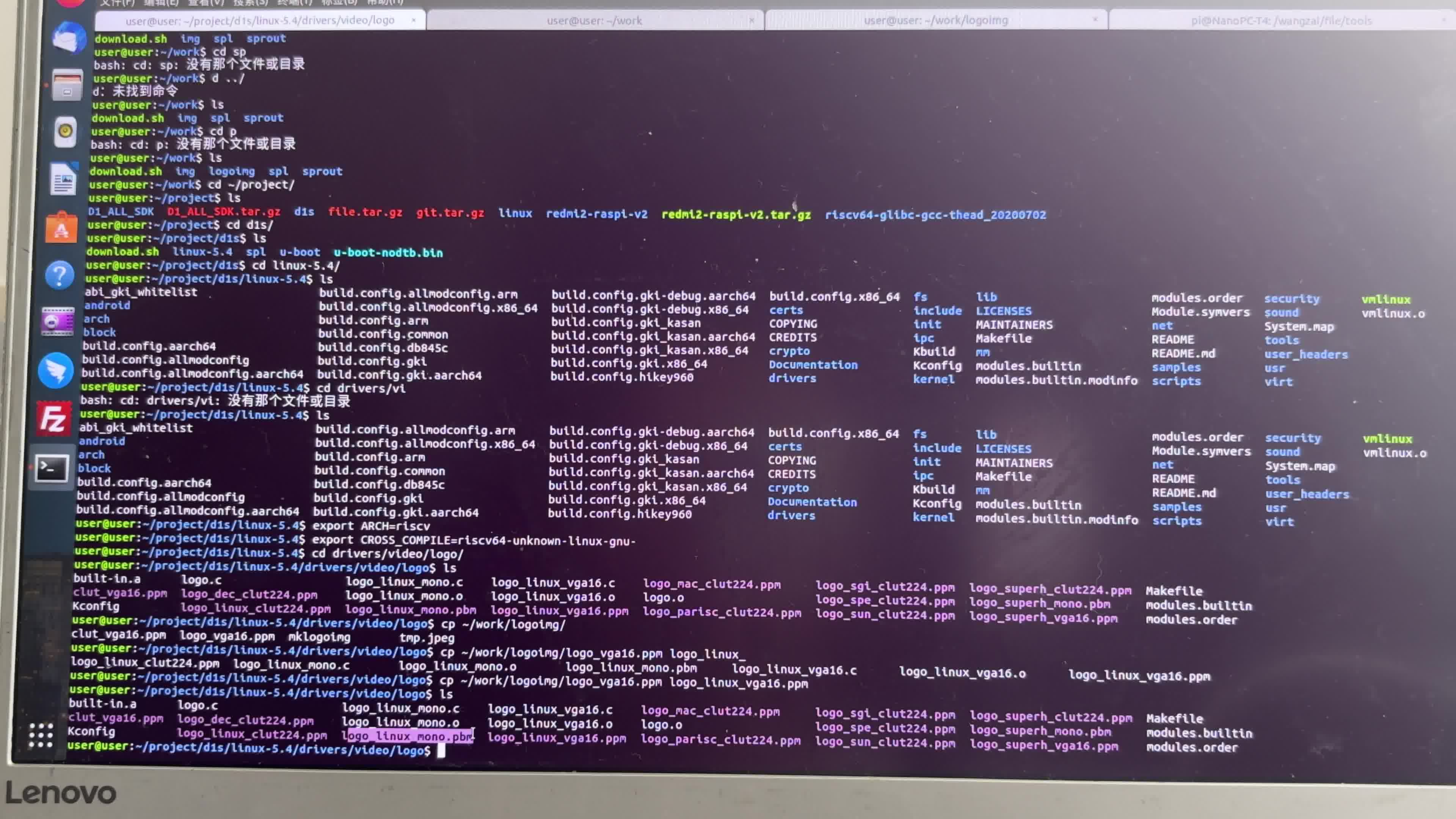Click the cursor at the last prompt
Viewport: 1456px width, 819px height.
[441, 751]
